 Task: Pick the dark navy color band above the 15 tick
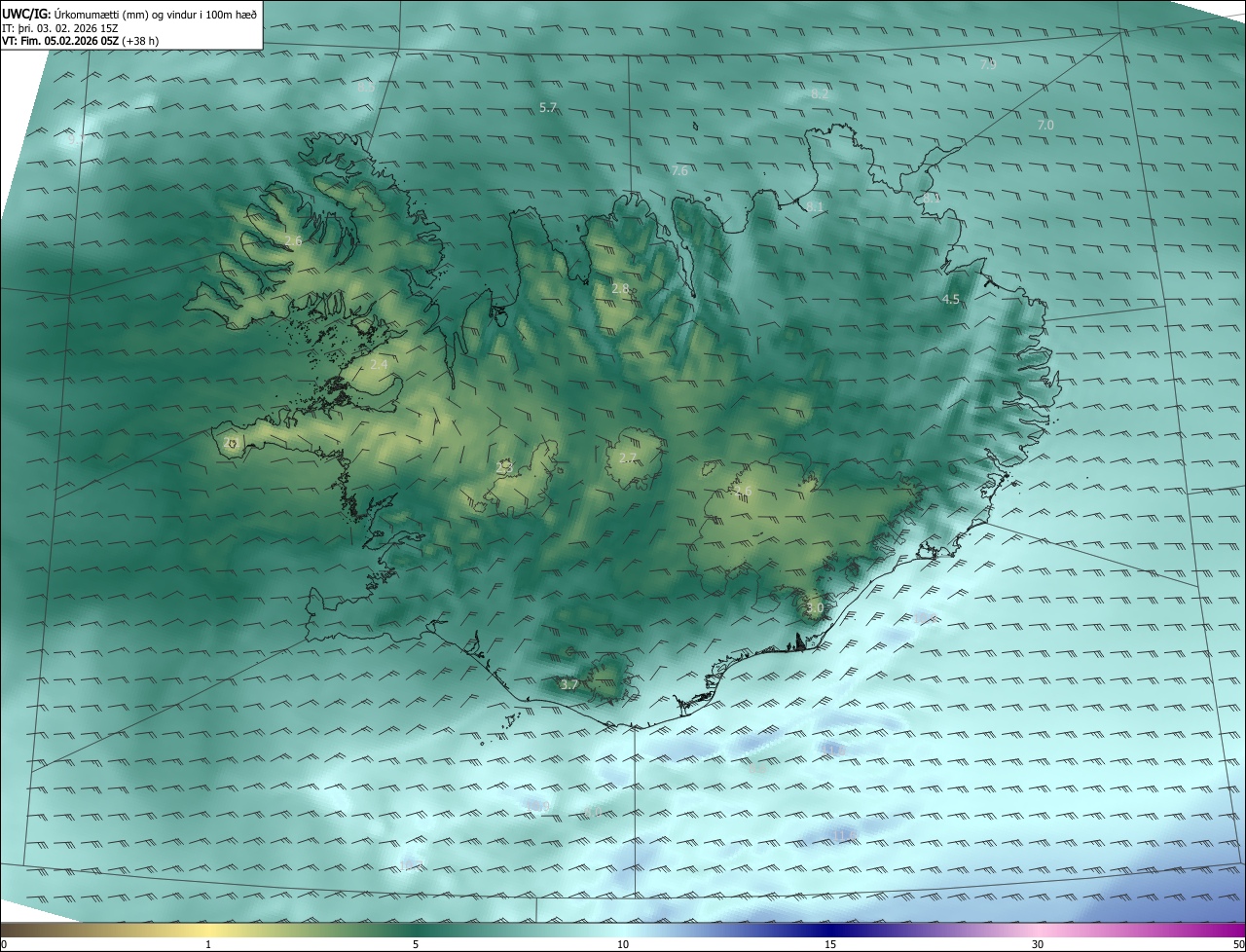(830, 930)
